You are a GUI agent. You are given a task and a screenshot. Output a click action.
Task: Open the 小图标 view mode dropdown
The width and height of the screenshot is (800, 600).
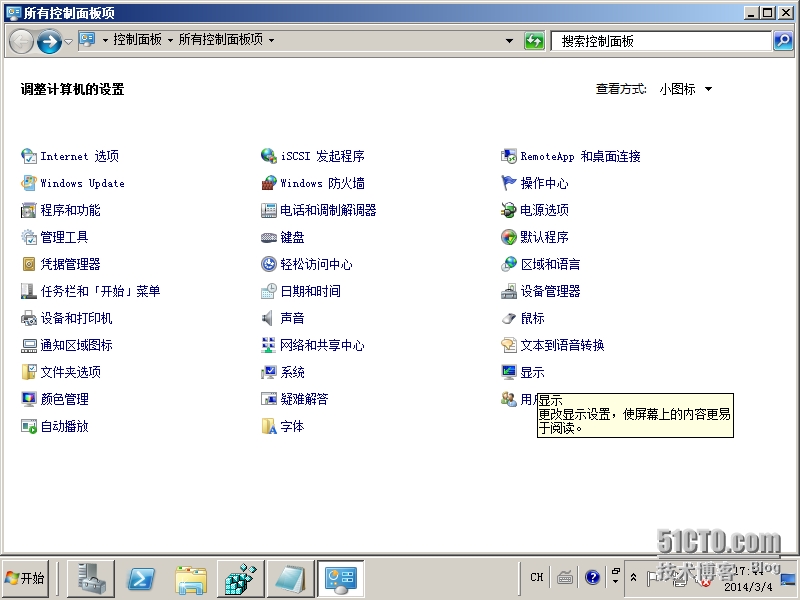pyautogui.click(x=686, y=89)
